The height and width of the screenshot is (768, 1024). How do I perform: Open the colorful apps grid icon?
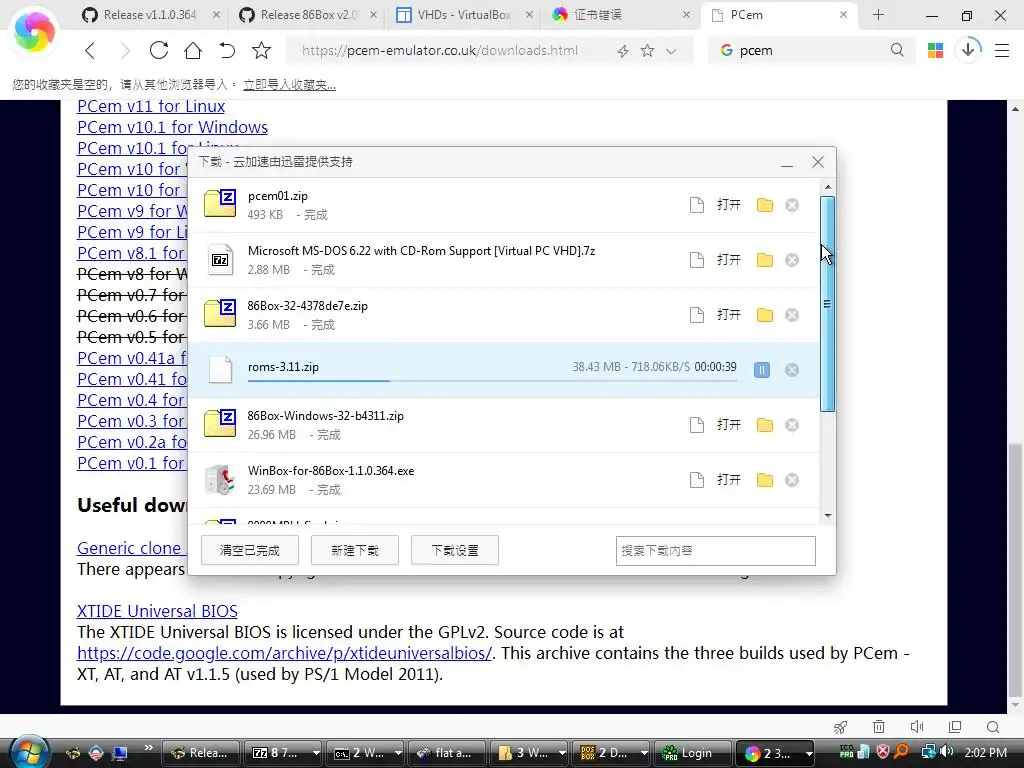coord(935,50)
